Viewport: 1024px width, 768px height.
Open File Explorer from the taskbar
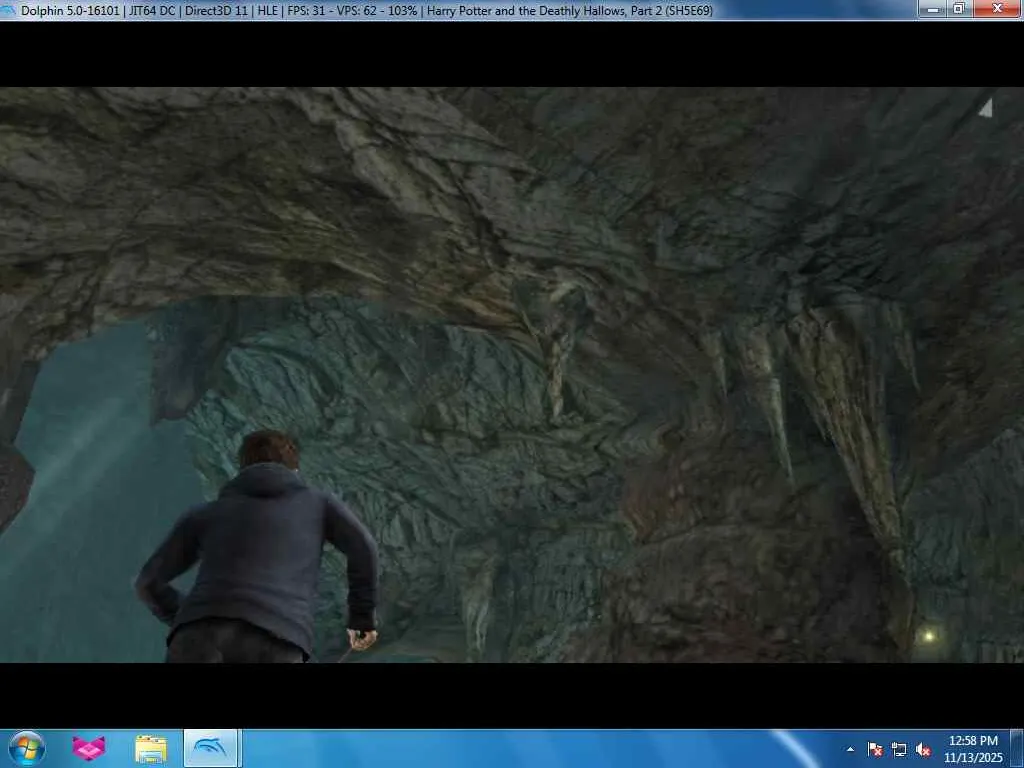(151, 748)
